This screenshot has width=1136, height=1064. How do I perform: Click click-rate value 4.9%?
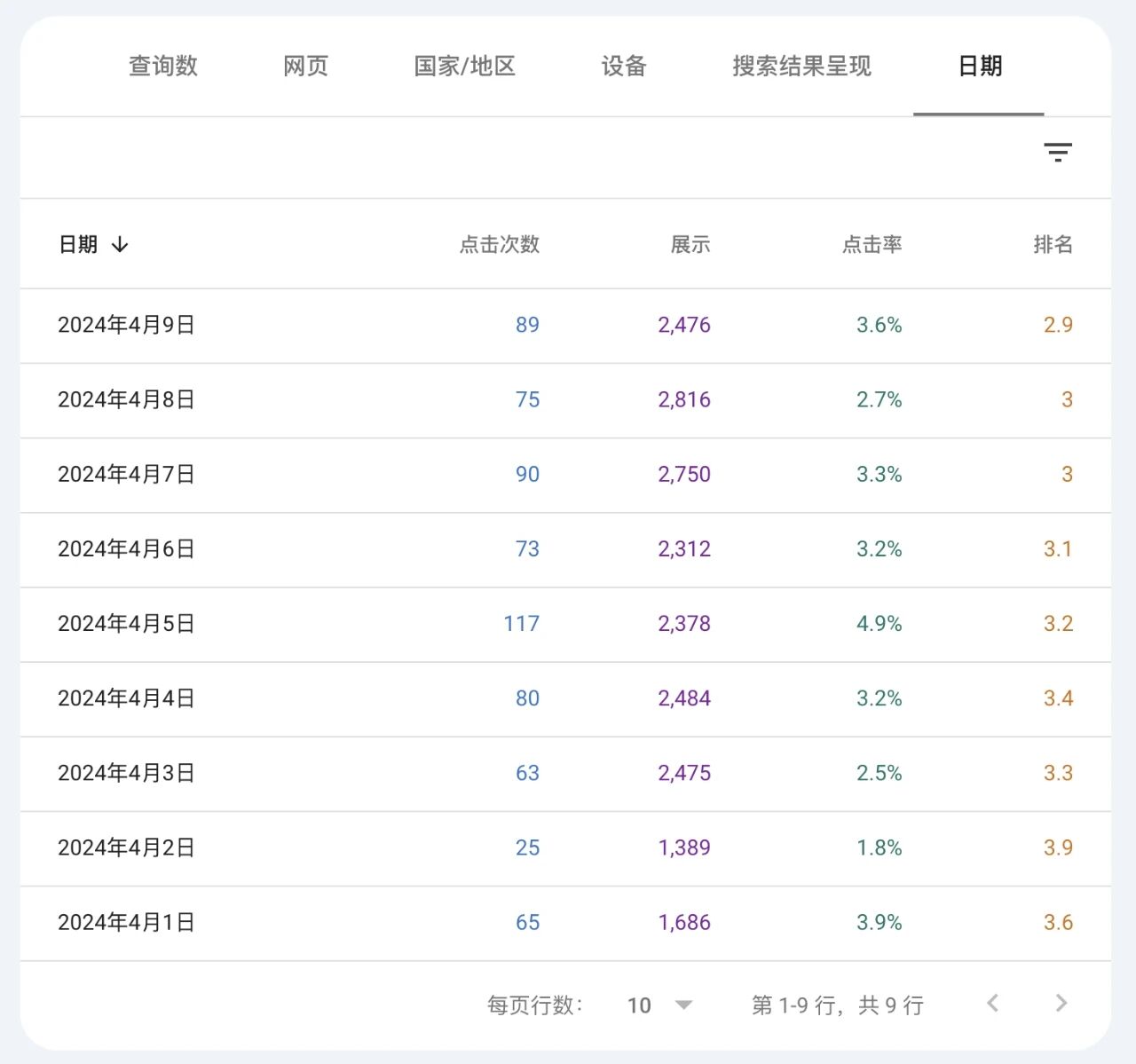(x=880, y=624)
